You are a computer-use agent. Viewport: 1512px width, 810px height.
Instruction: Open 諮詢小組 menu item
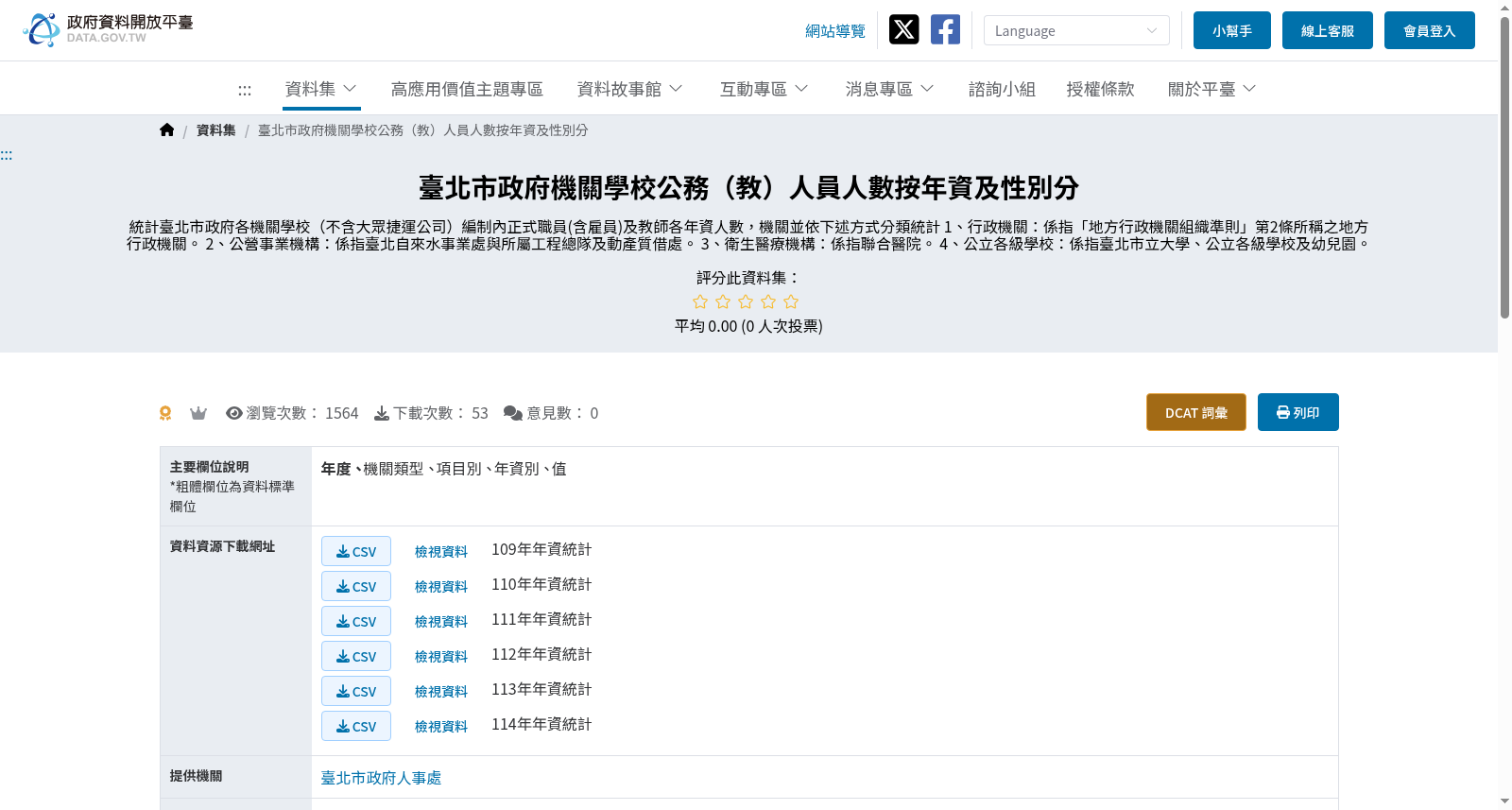(1002, 89)
